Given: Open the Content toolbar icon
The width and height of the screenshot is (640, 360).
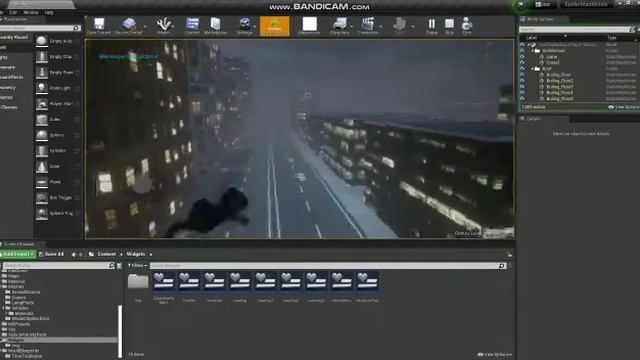Looking at the screenshot, I should [192, 26].
